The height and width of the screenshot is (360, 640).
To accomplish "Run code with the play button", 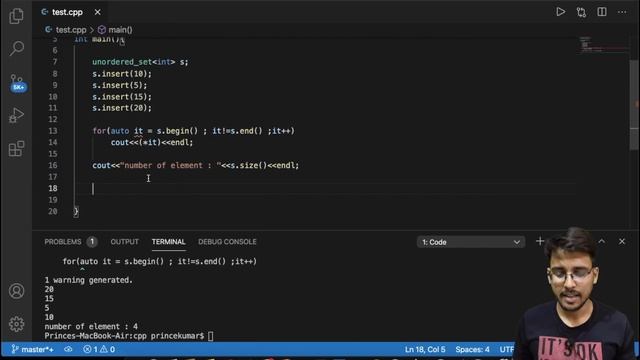I will pos(560,12).
